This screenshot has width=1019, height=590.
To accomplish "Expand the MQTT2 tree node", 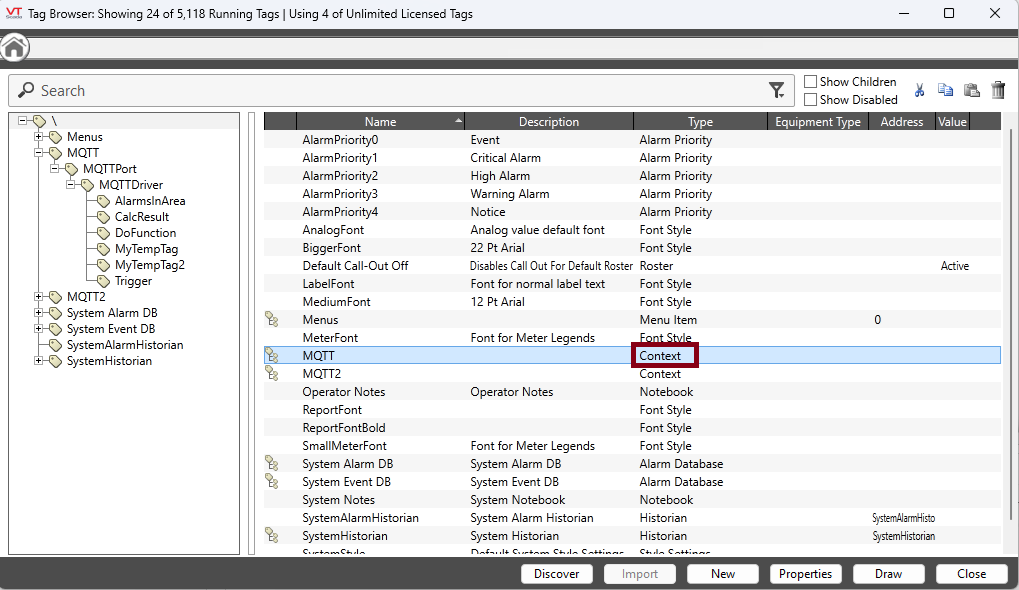I will 39,297.
